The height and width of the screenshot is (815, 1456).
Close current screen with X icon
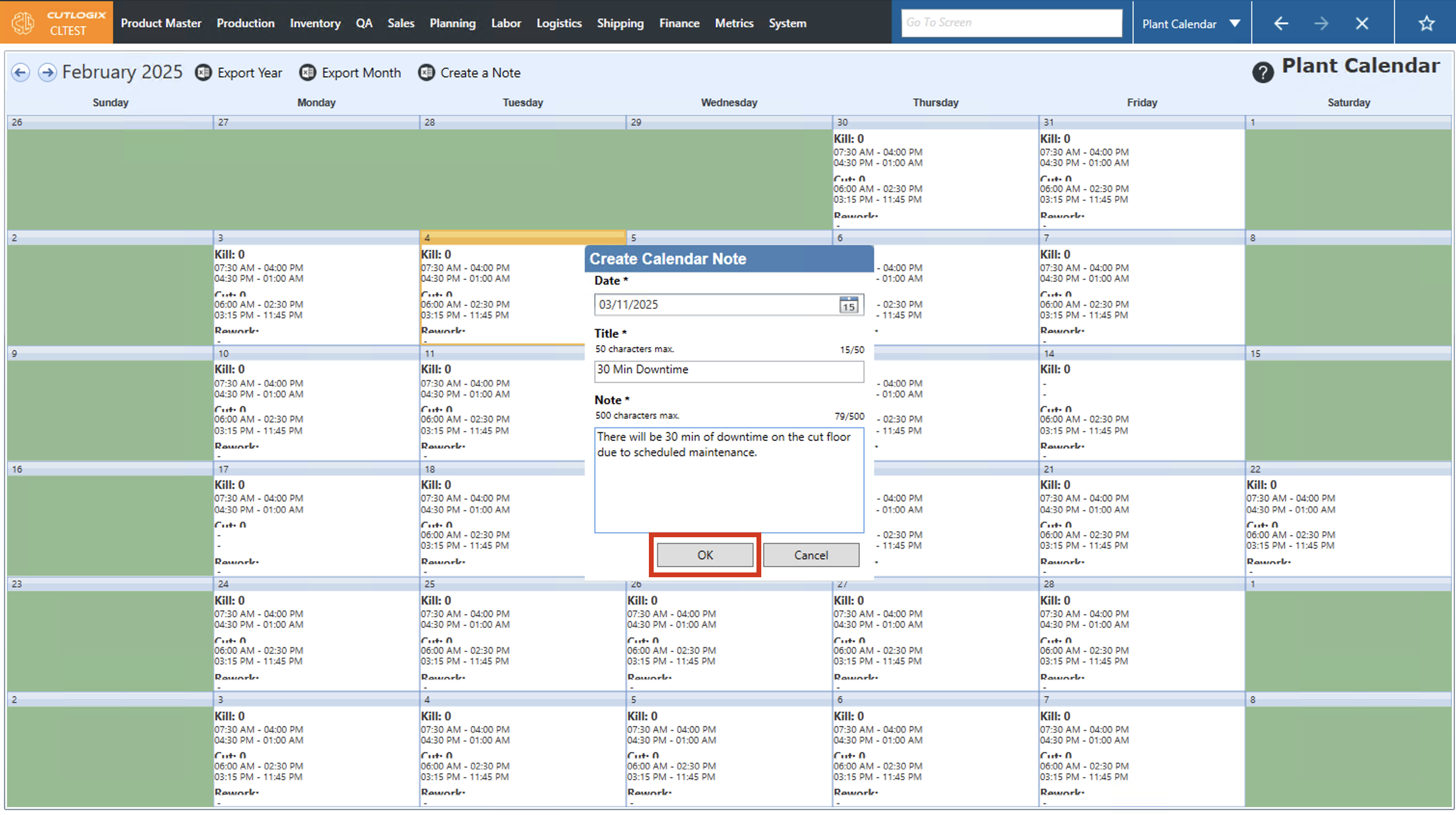click(1361, 23)
